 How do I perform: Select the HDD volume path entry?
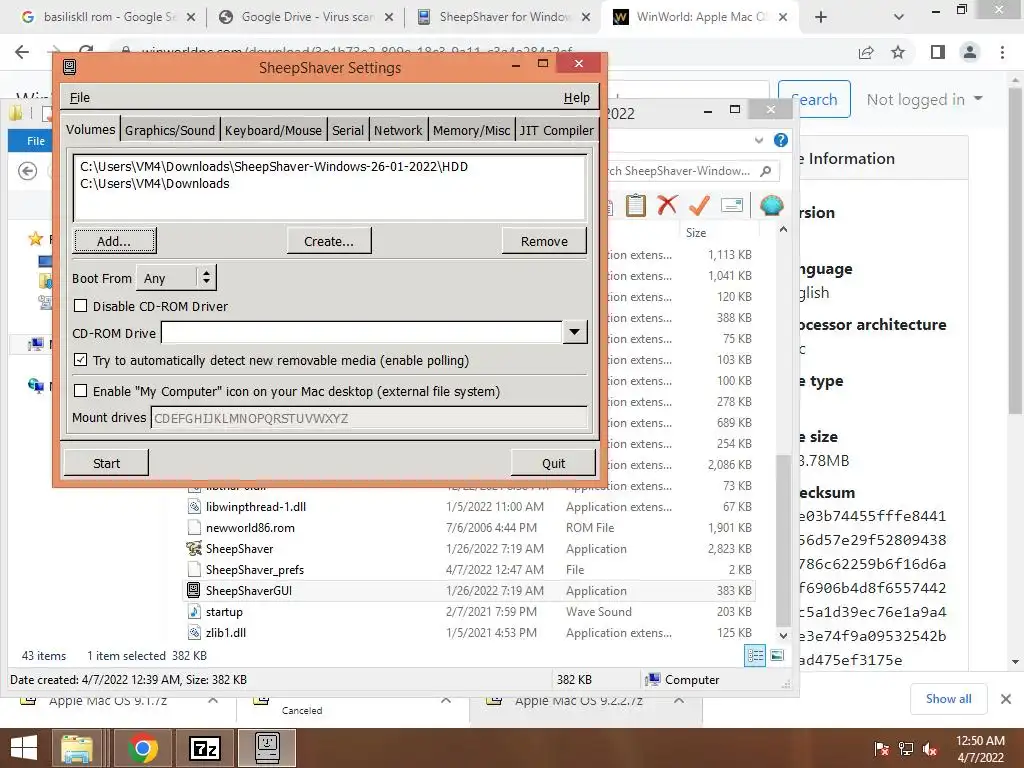pyautogui.click(x=274, y=167)
